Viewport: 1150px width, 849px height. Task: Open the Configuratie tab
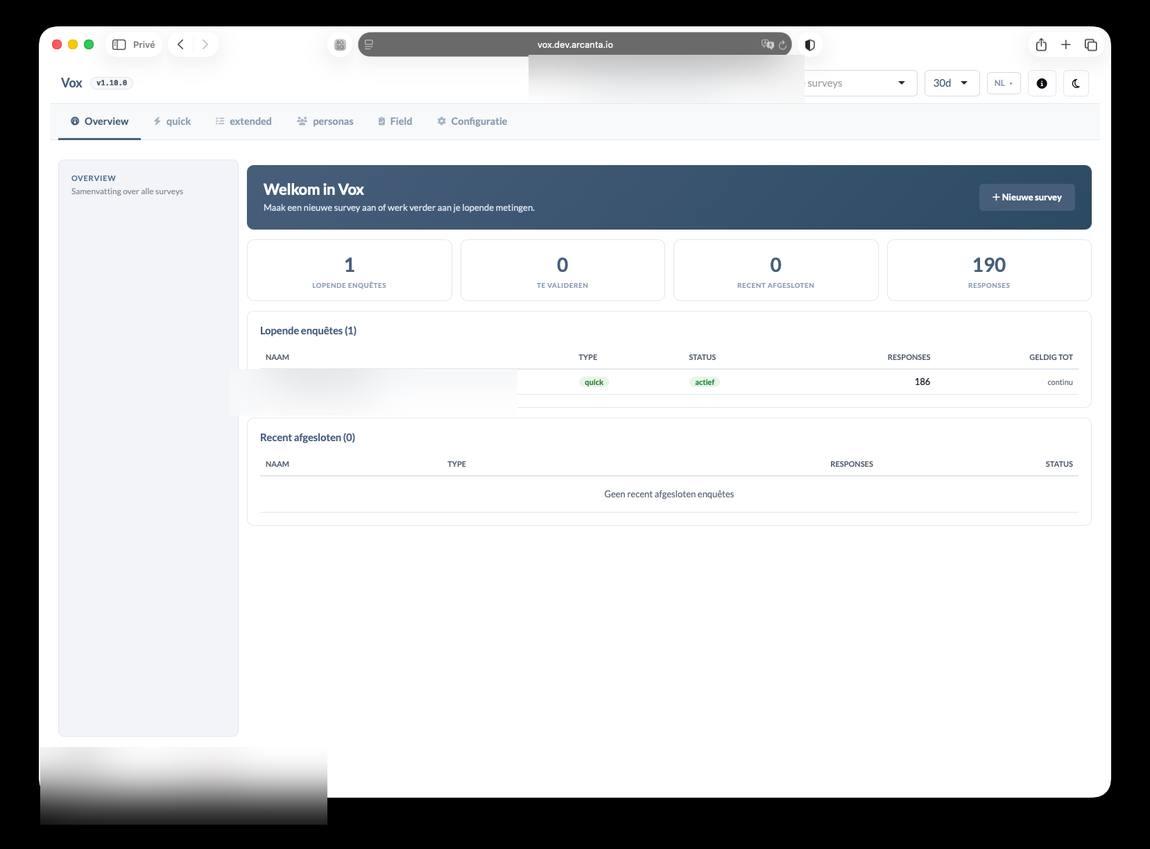tap(472, 122)
